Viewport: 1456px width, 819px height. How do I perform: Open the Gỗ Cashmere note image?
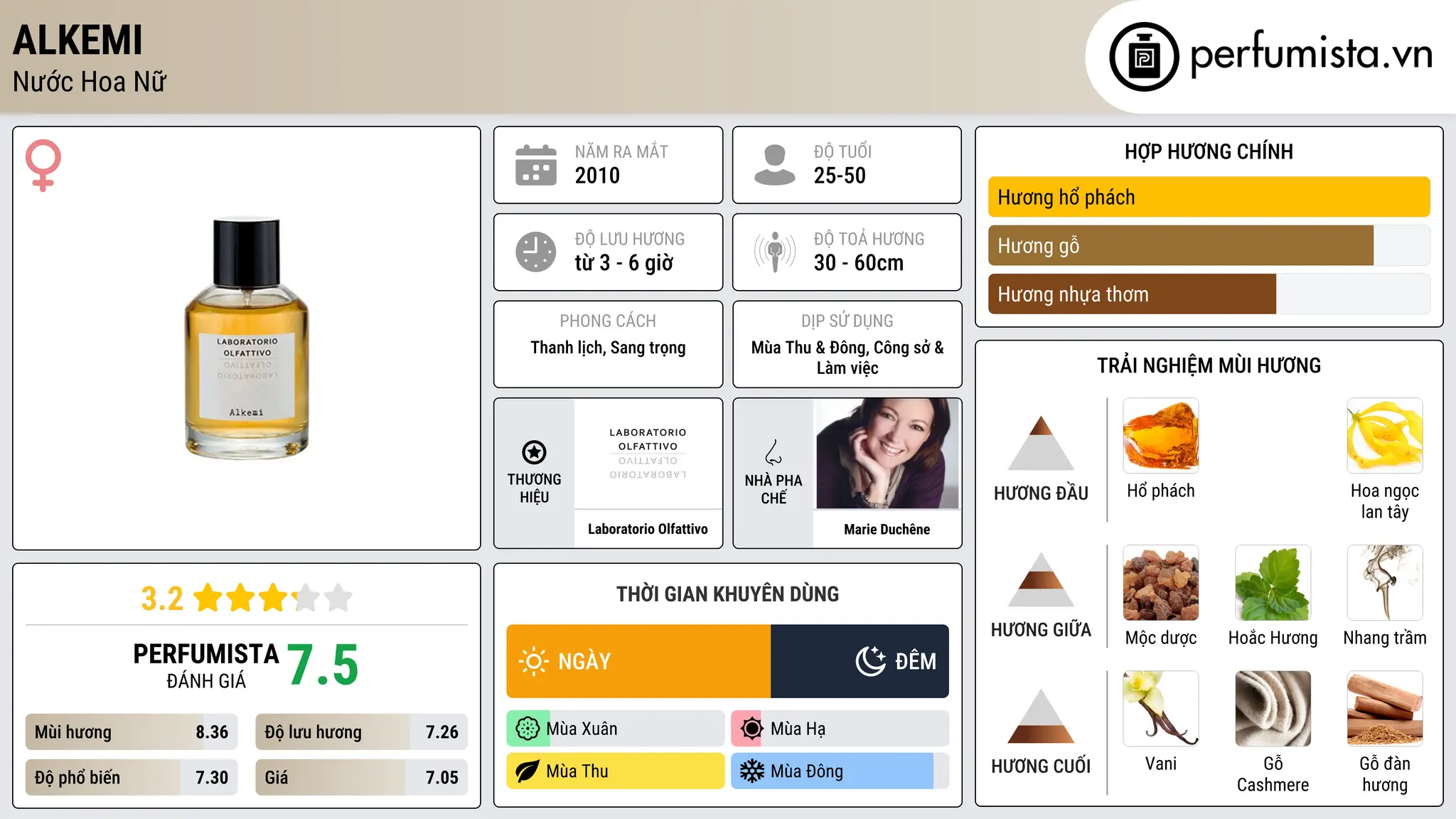(1273, 709)
